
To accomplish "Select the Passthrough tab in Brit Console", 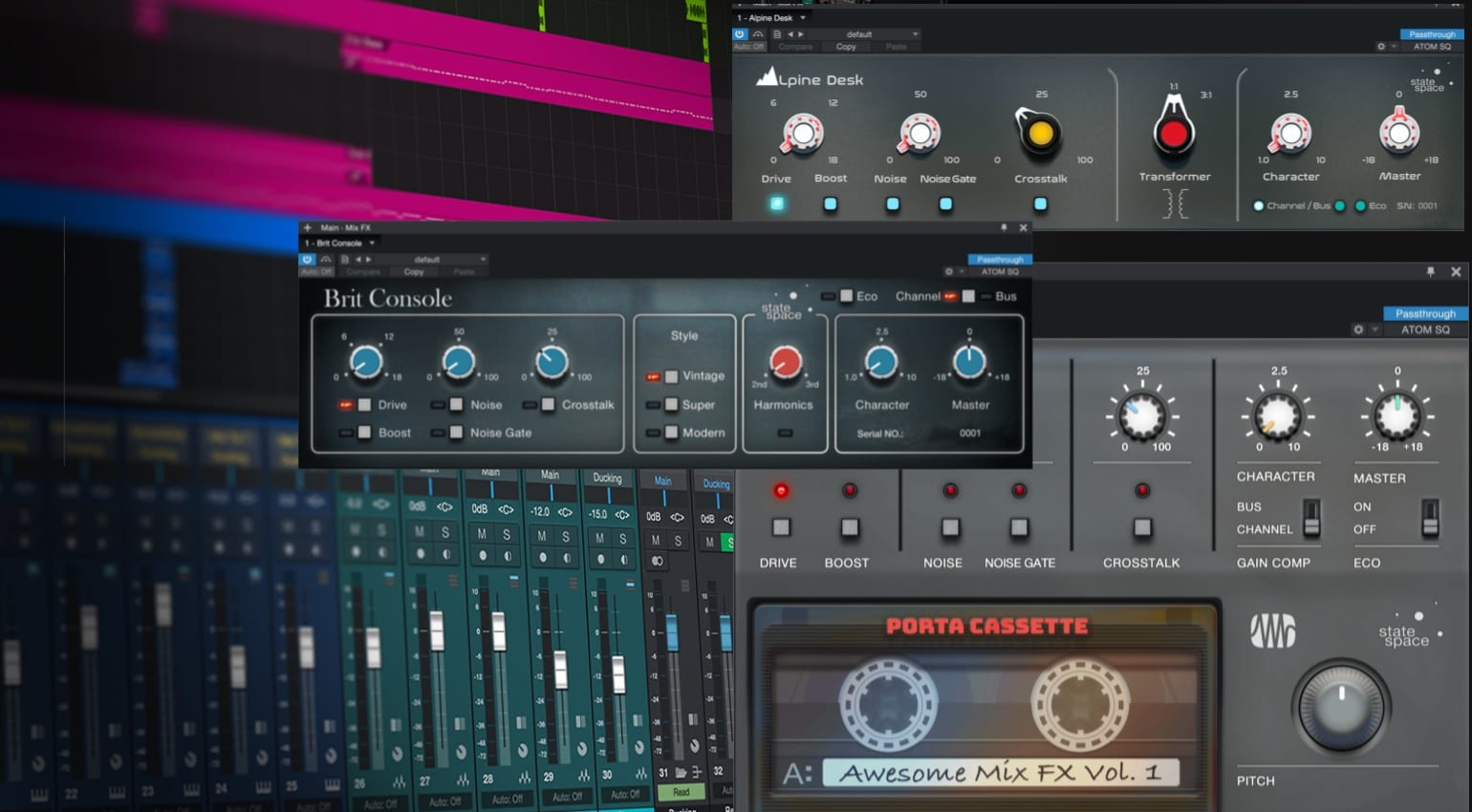I will click(x=1000, y=259).
